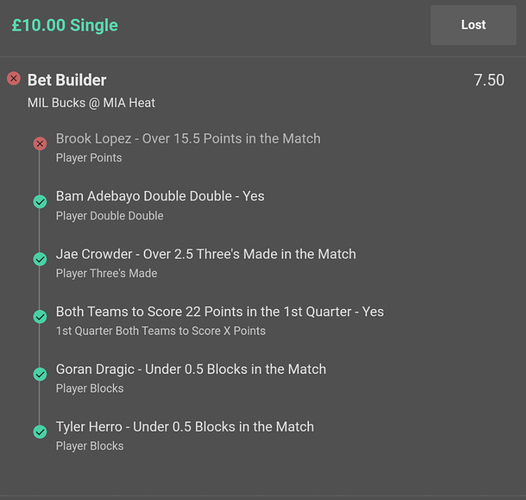Open the MIL Bucks @ MIA Heat match
This screenshot has width=526, height=500.
pos(91,103)
